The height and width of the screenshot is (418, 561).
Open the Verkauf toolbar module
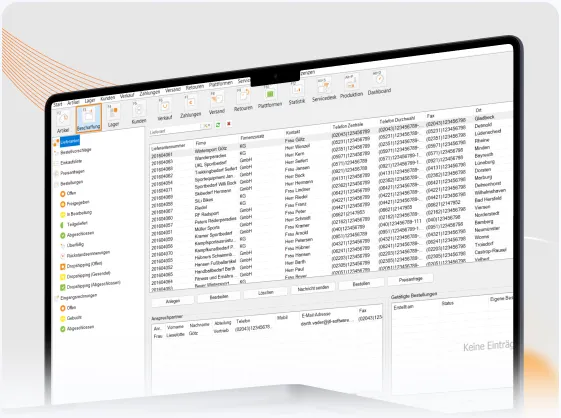[x=165, y=109]
